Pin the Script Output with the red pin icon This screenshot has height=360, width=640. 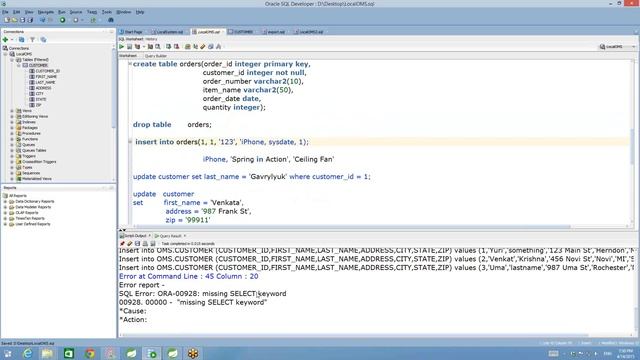tap(122, 244)
